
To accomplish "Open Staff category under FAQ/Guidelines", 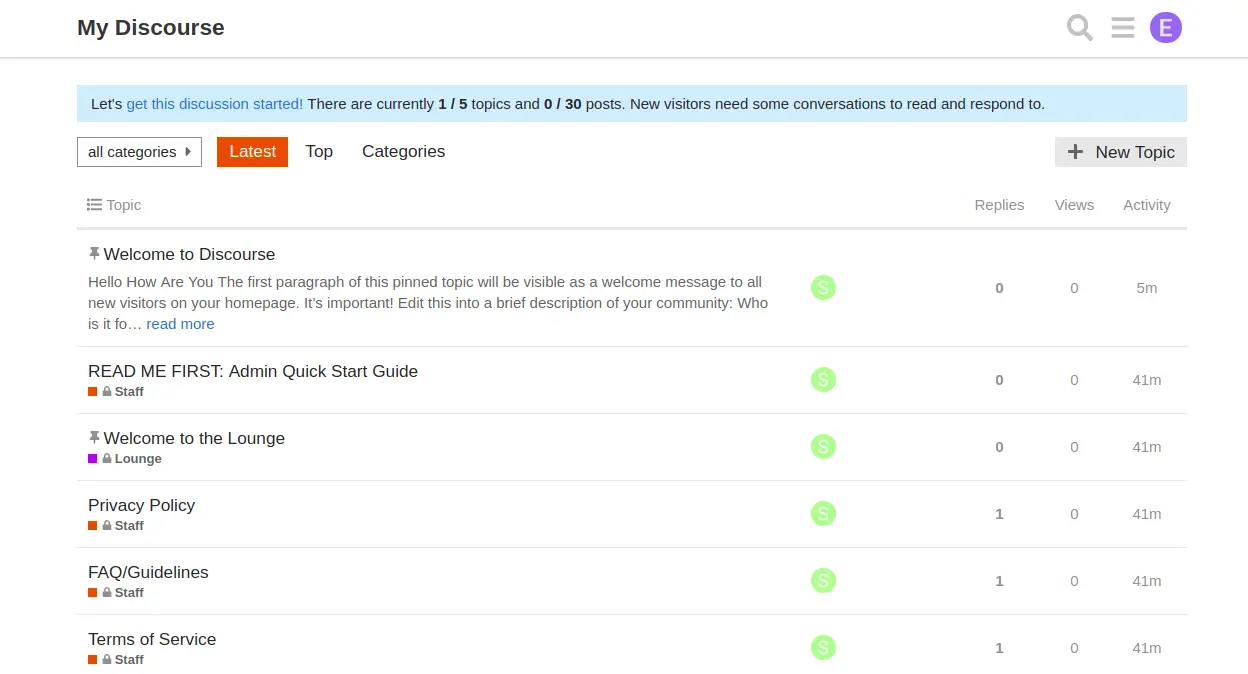I will 129,593.
